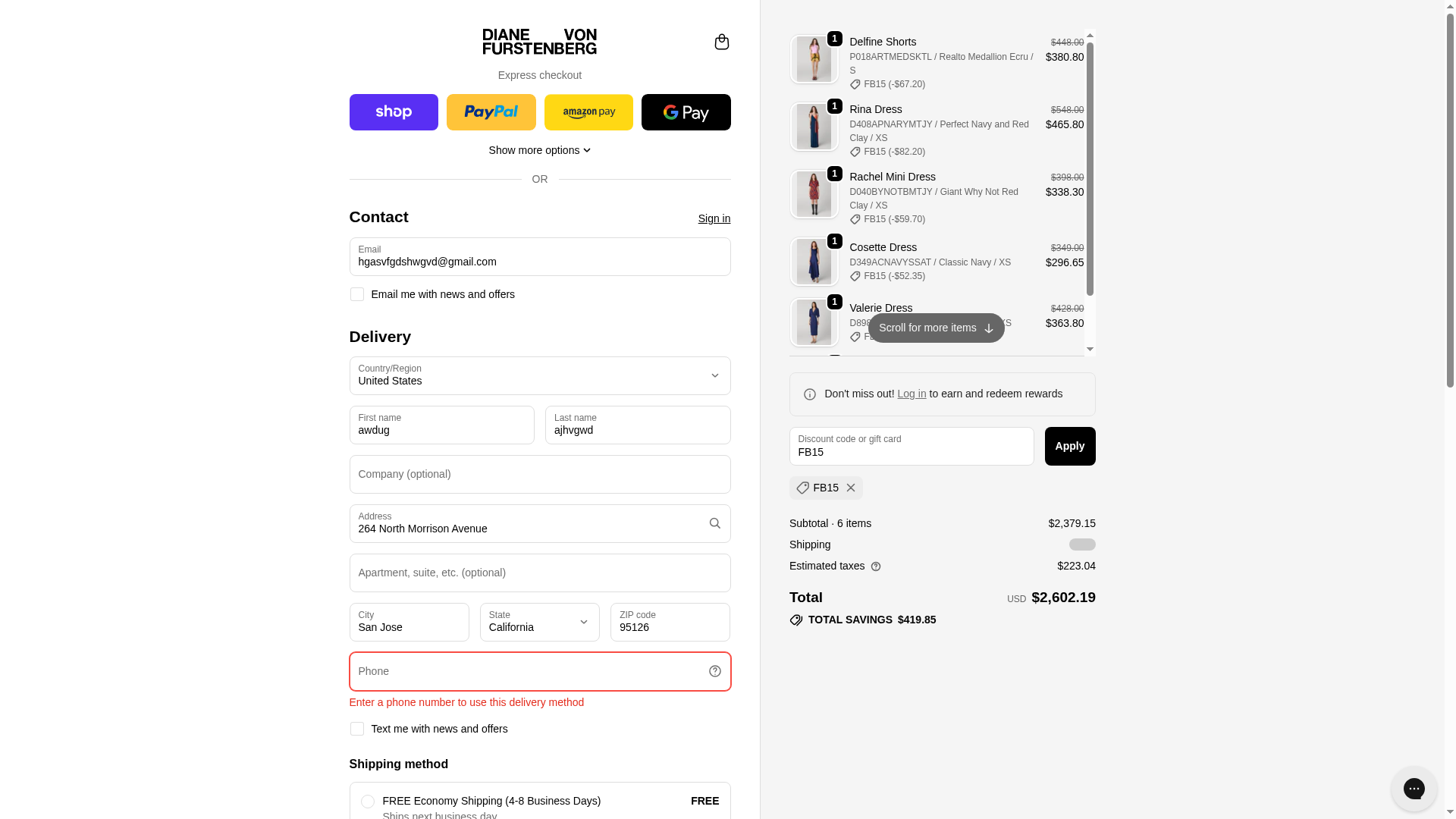Tick text me with news and offers
Screen dimensions: 1456x819
point(357,729)
